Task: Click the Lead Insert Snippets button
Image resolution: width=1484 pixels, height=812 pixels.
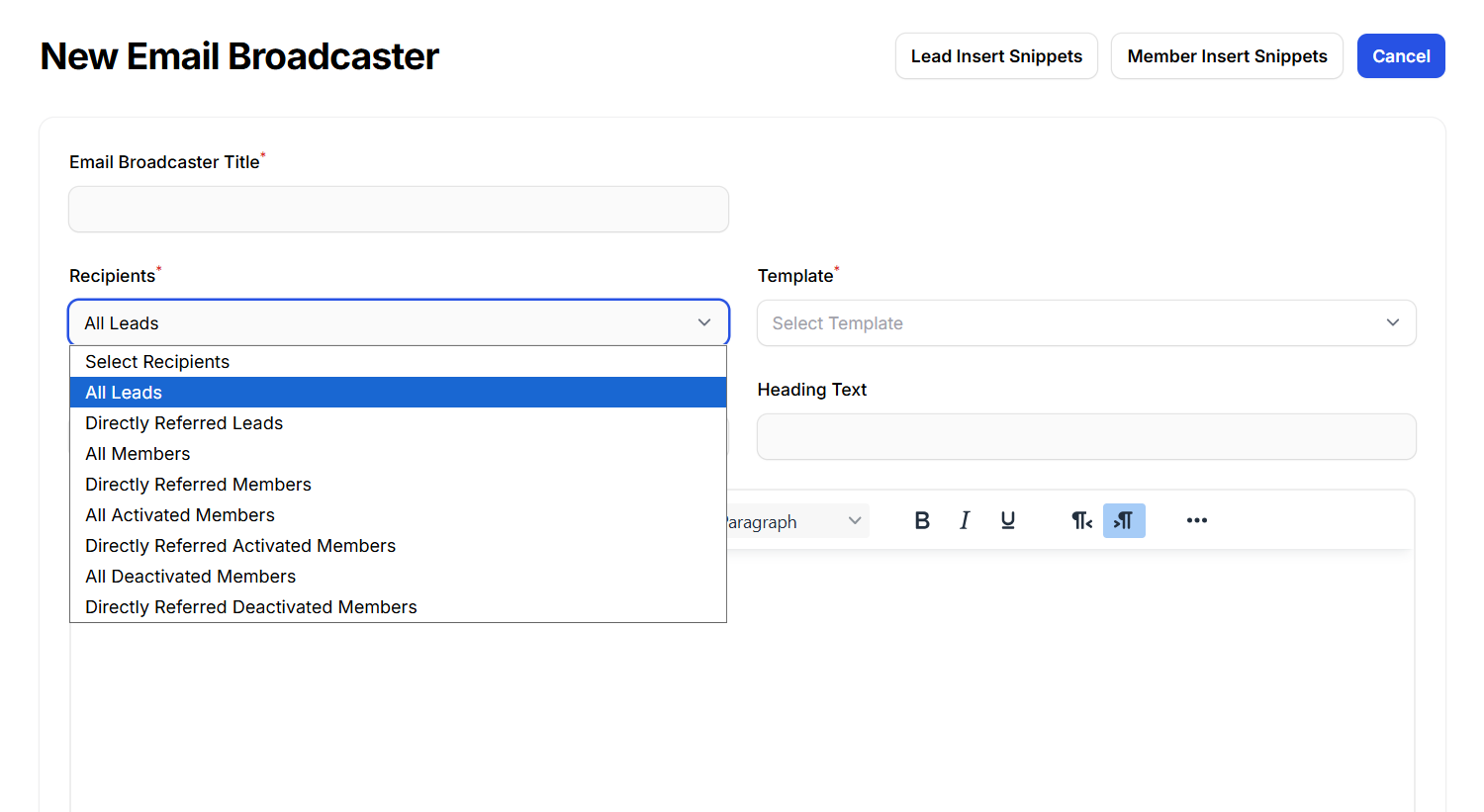Action: click(x=995, y=56)
